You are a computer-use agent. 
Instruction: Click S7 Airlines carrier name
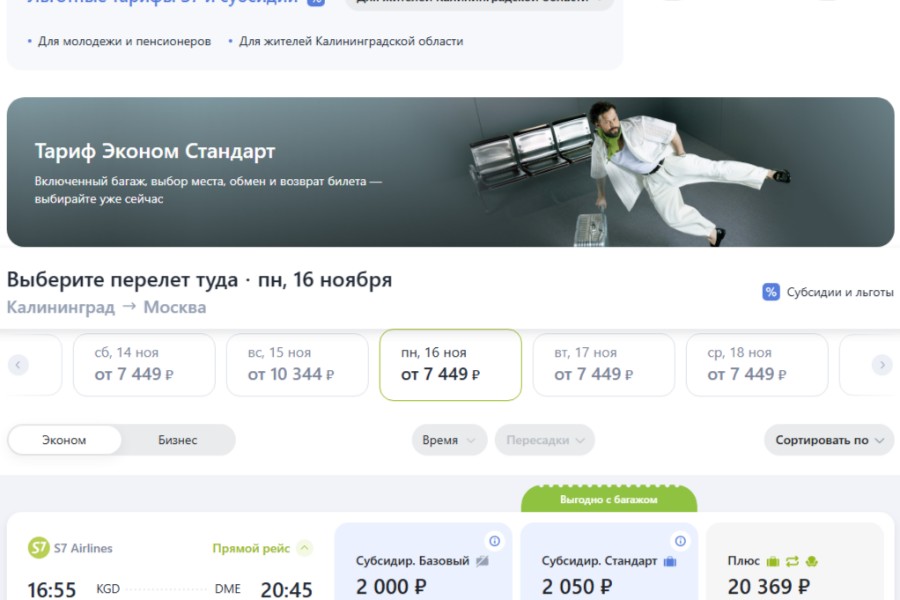point(83,548)
